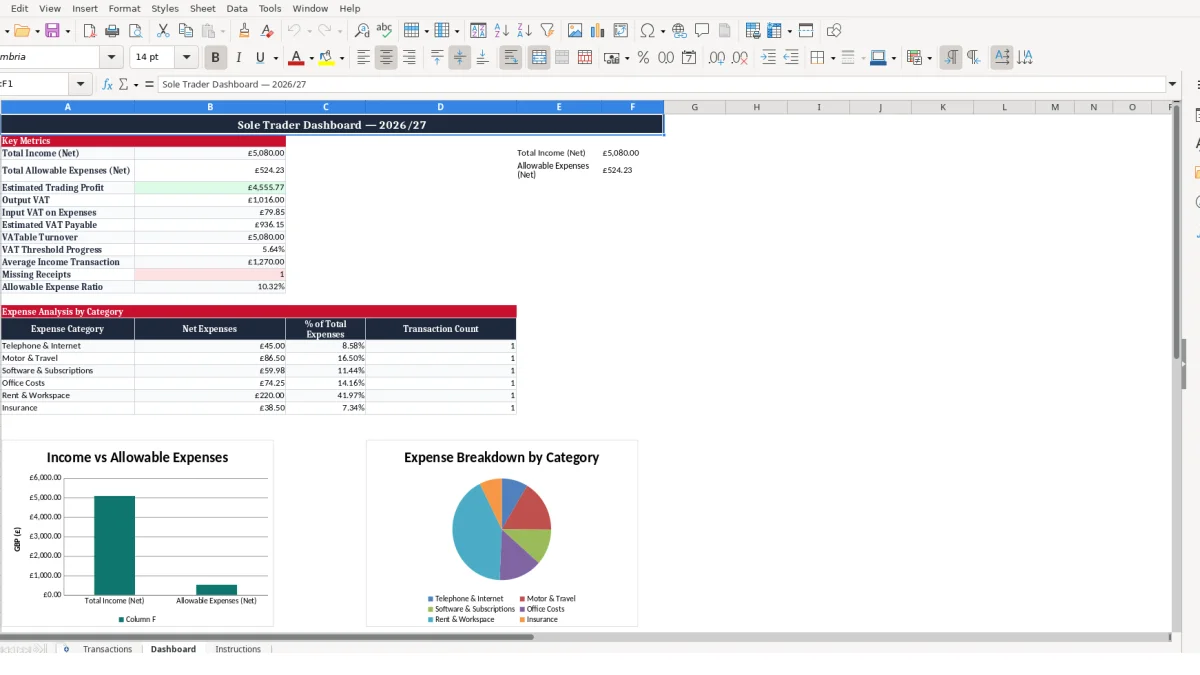This screenshot has width=1200, height=675.
Task: Open the font name dropdown
Action: [112, 58]
